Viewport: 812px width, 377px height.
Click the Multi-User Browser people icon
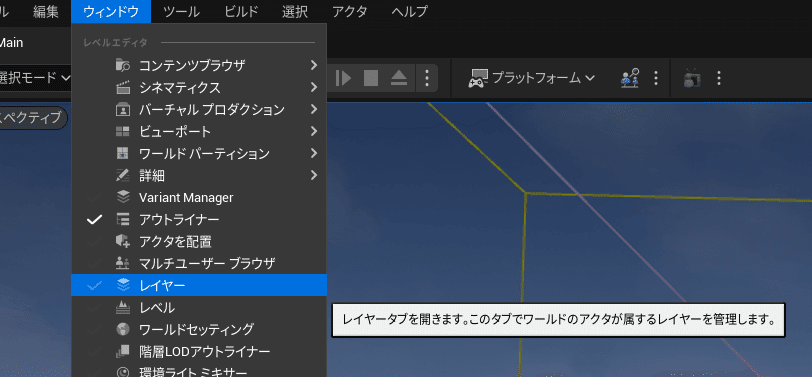click(123, 263)
